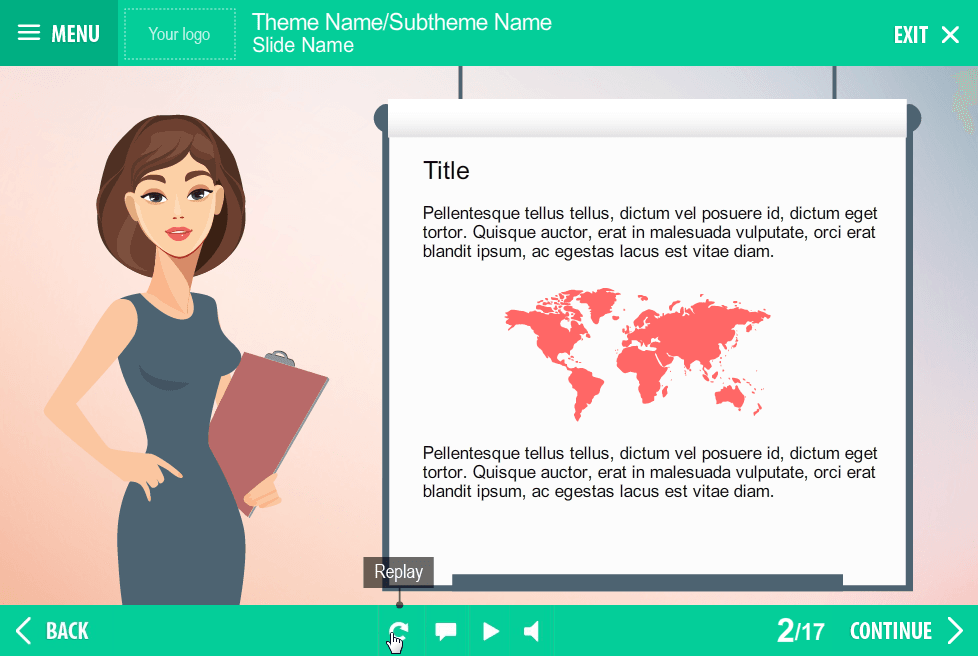Toggle audio mute with the speaker control
Viewport: 978px width, 656px height.
[531, 631]
